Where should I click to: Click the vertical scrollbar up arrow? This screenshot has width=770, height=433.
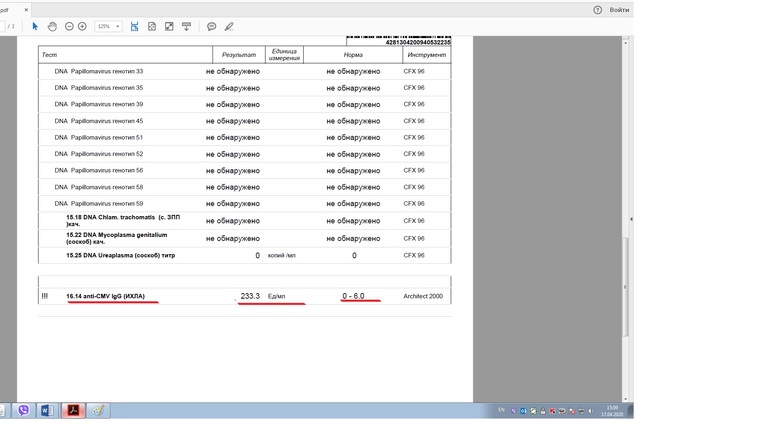pos(625,42)
